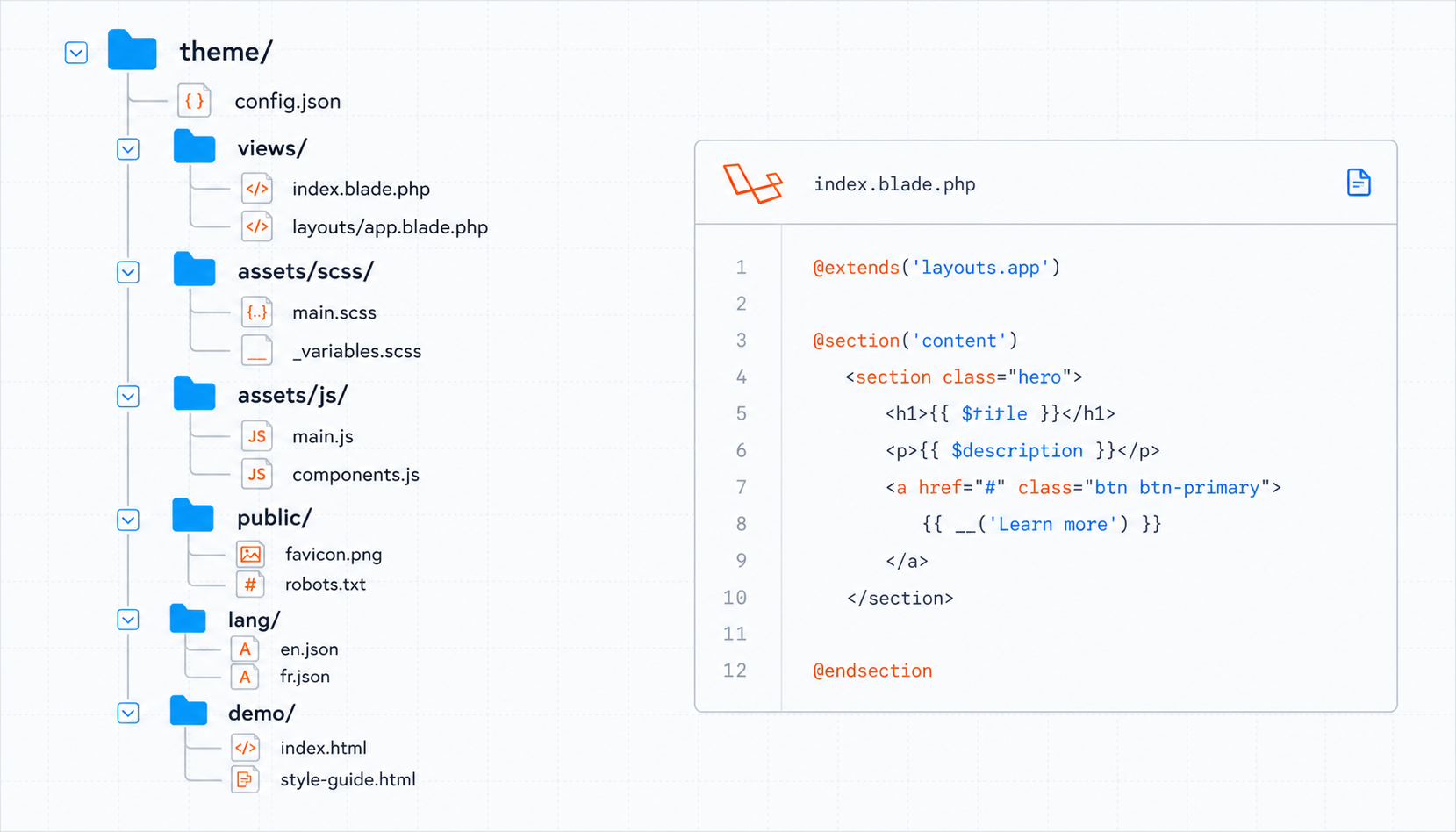Select the assets/js/ folder label

point(292,396)
